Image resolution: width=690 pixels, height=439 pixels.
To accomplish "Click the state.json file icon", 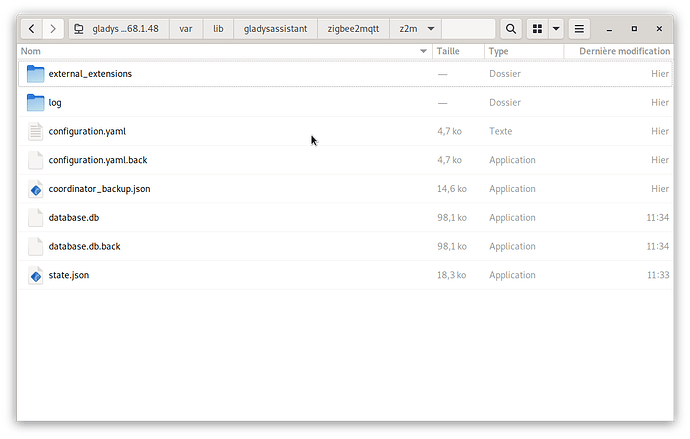I will (x=35, y=275).
